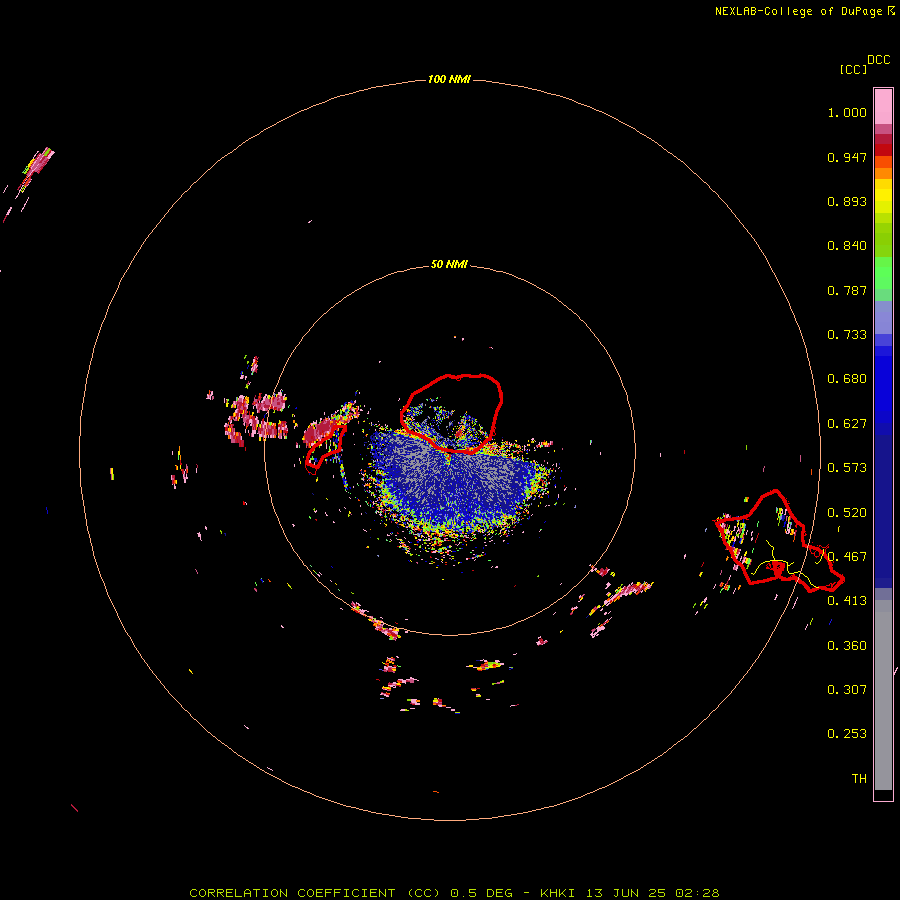Click the 0.573 scale value

pyautogui.click(x=847, y=468)
